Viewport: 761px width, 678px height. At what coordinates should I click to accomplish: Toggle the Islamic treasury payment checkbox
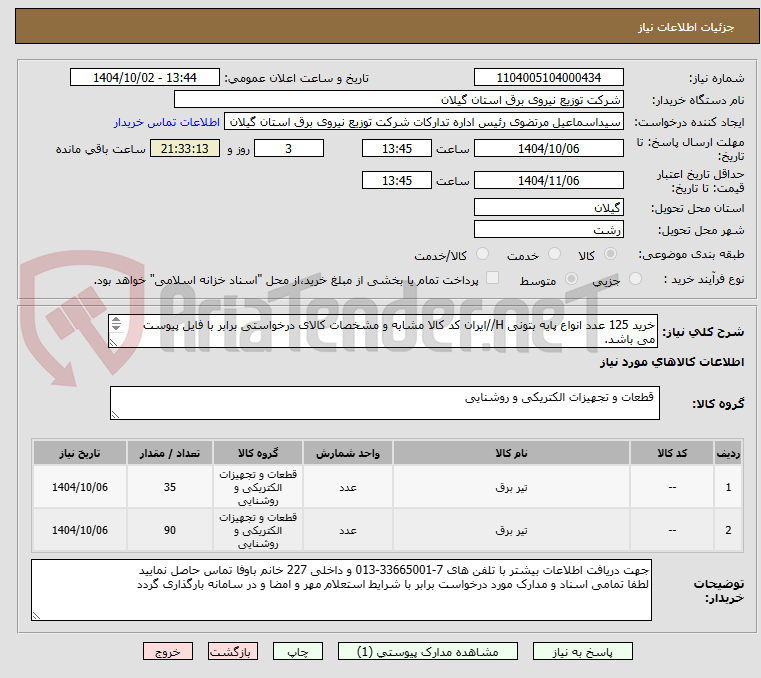(491, 279)
